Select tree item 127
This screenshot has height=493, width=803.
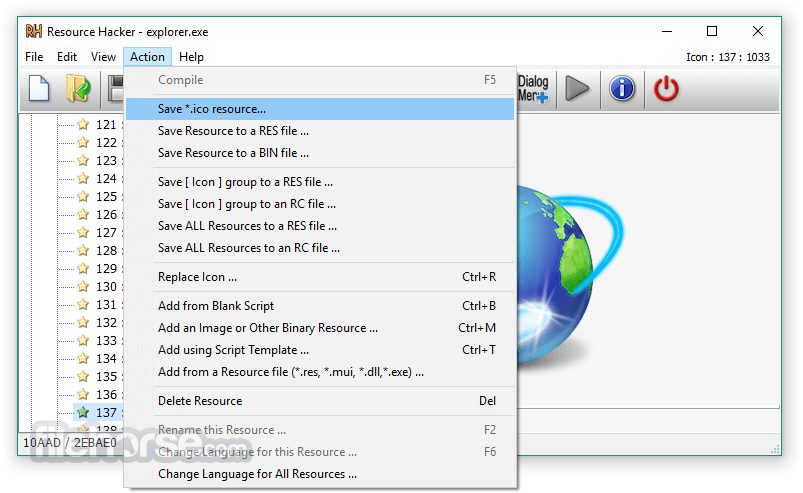coord(107,232)
